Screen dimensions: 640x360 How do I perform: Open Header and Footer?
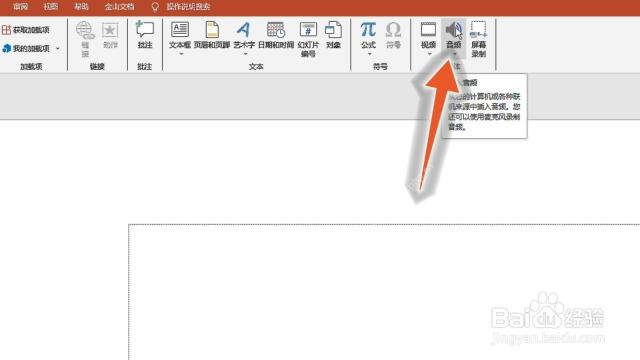(x=212, y=35)
